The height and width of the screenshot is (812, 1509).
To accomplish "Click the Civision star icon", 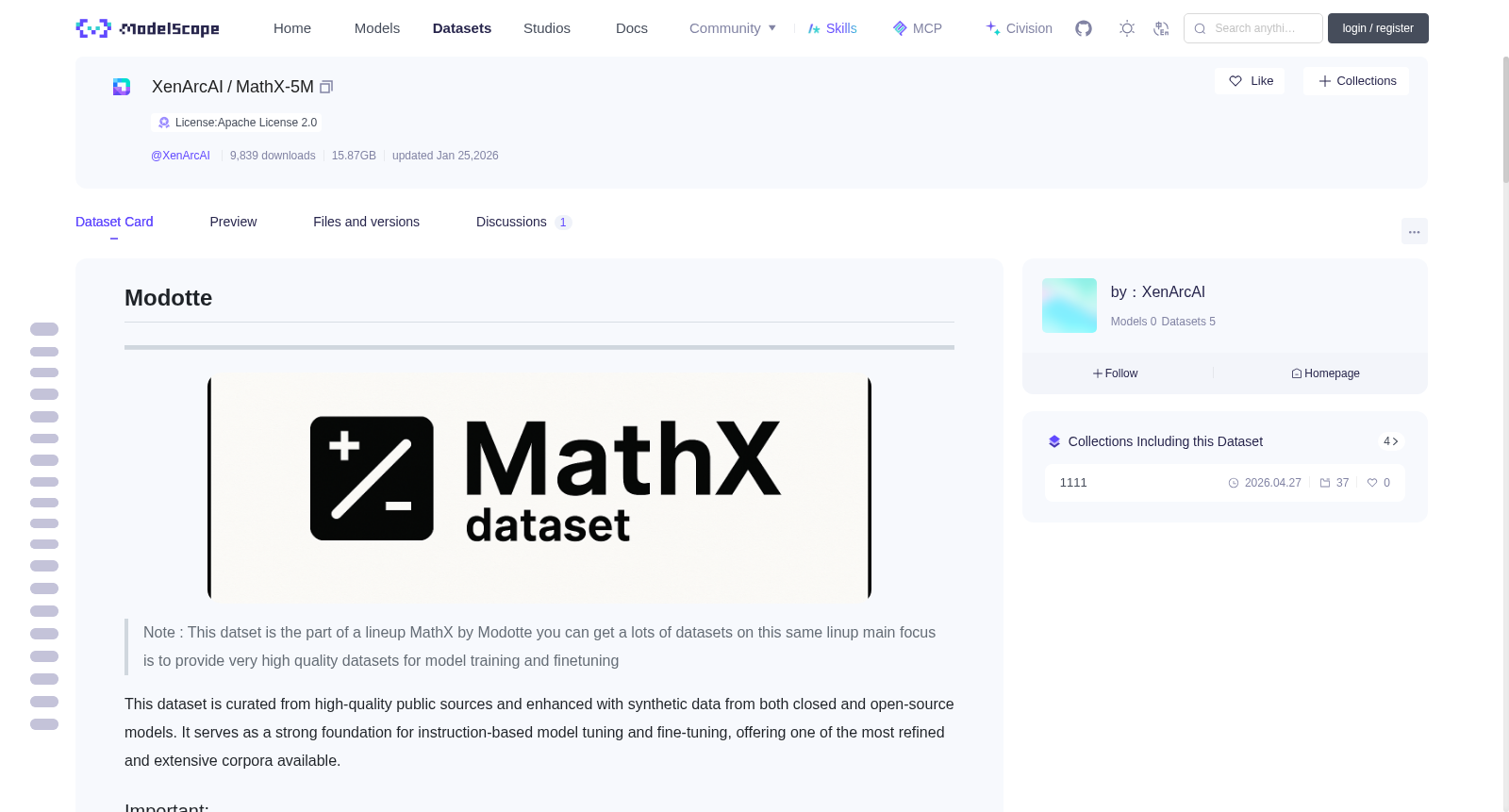I will tap(993, 28).
